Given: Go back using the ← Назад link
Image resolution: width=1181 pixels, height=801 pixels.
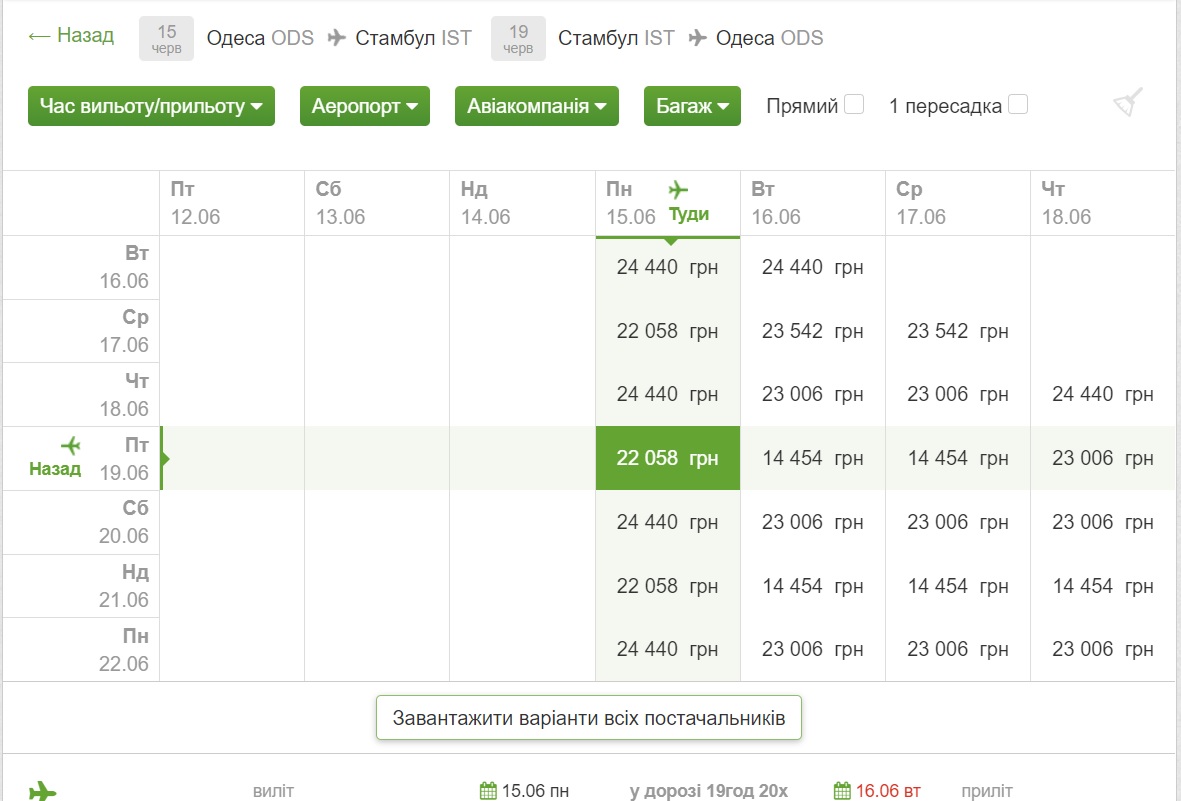Looking at the screenshot, I should point(71,36).
